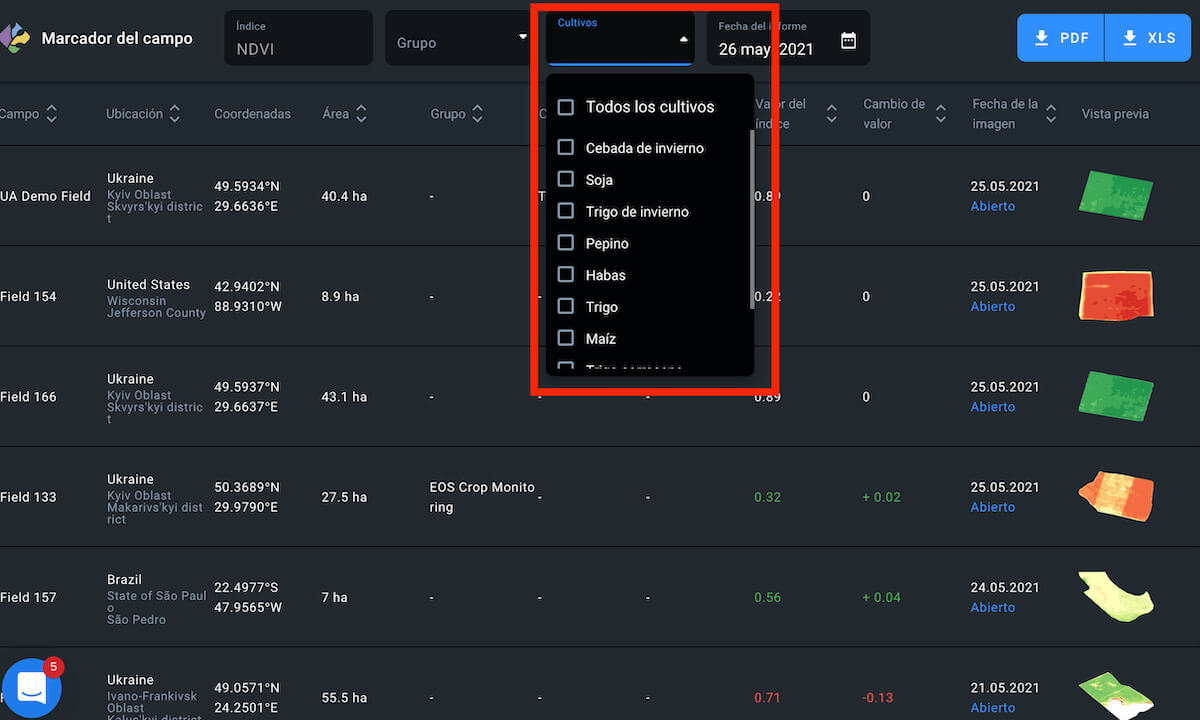
Task: Open Field 154 red preview thumbnail
Action: pyautogui.click(x=1116, y=296)
